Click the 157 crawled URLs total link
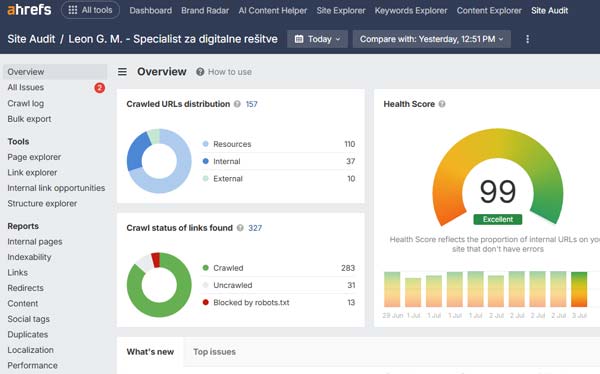 tap(251, 104)
